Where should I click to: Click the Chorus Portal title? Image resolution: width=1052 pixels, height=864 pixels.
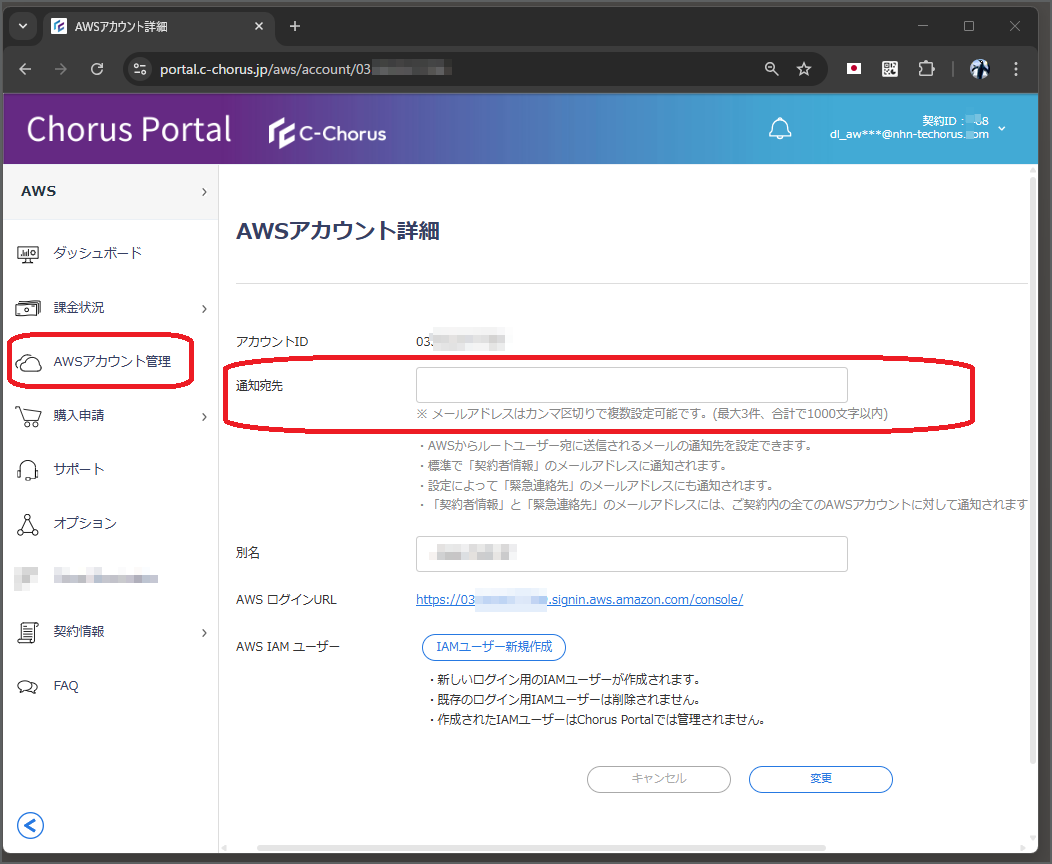click(129, 129)
